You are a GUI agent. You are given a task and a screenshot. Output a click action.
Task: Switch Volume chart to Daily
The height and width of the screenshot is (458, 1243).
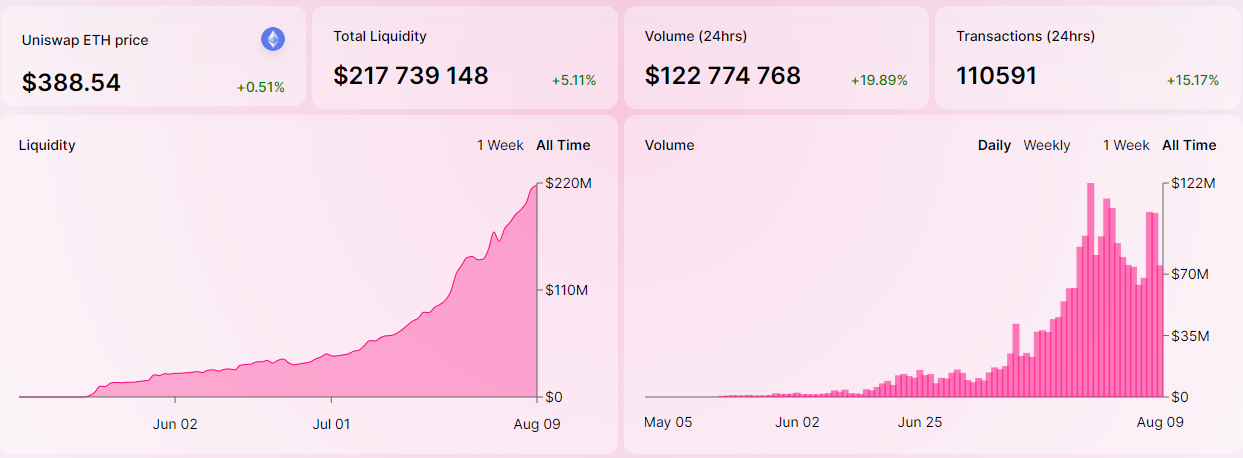[994, 145]
